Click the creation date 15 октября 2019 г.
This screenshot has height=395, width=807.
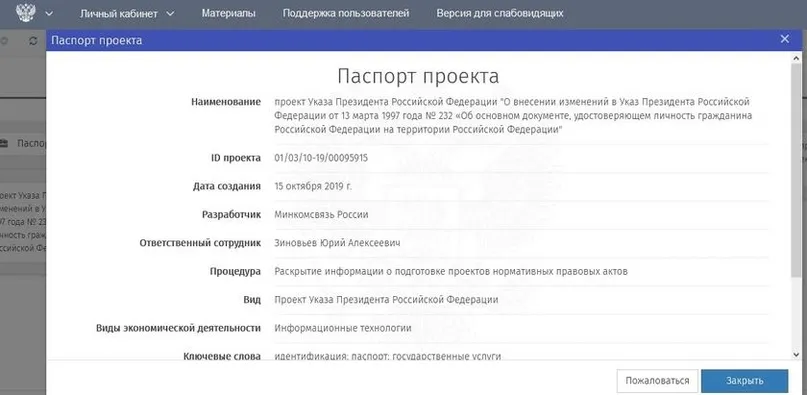(313, 186)
